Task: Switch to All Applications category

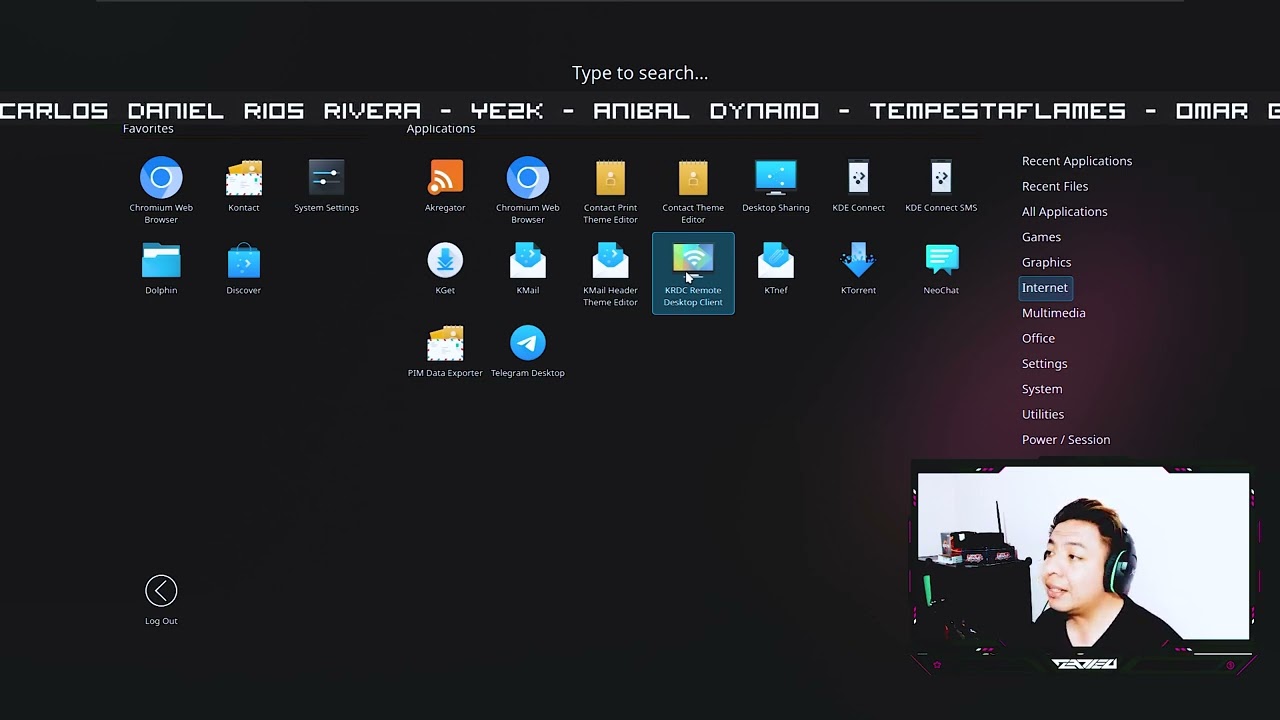Action: (1064, 211)
